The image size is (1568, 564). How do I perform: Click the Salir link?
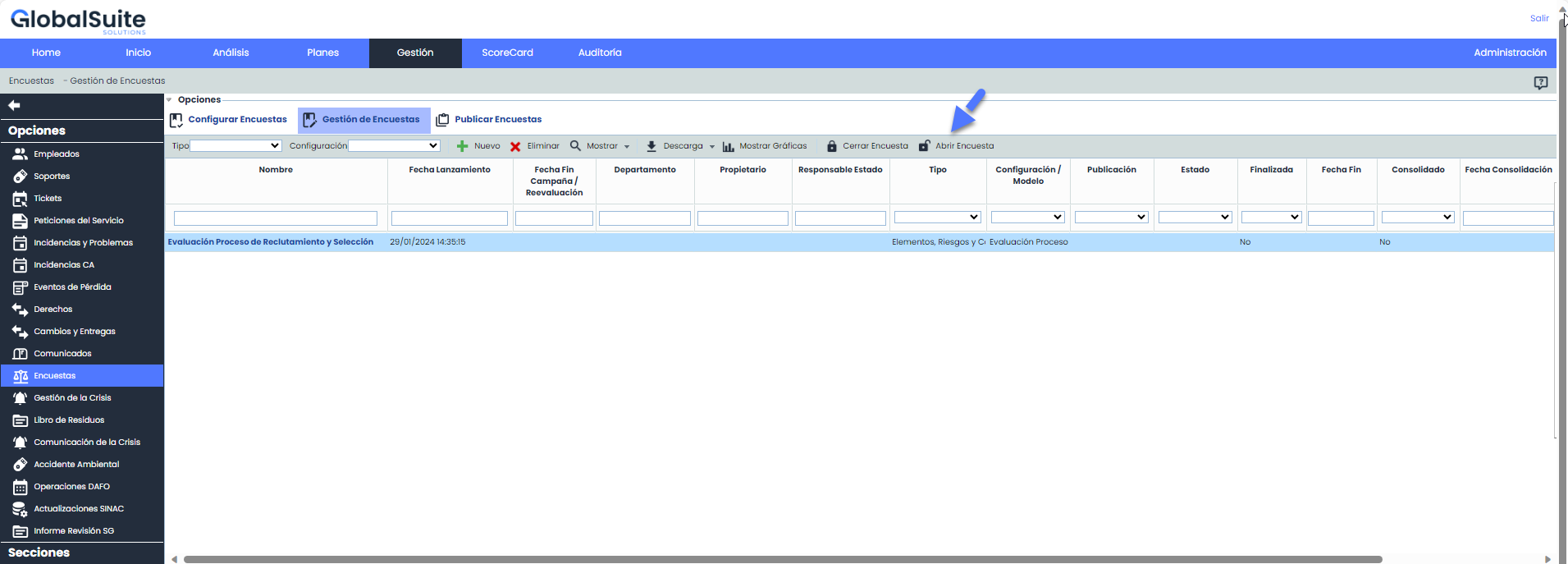(x=1538, y=18)
